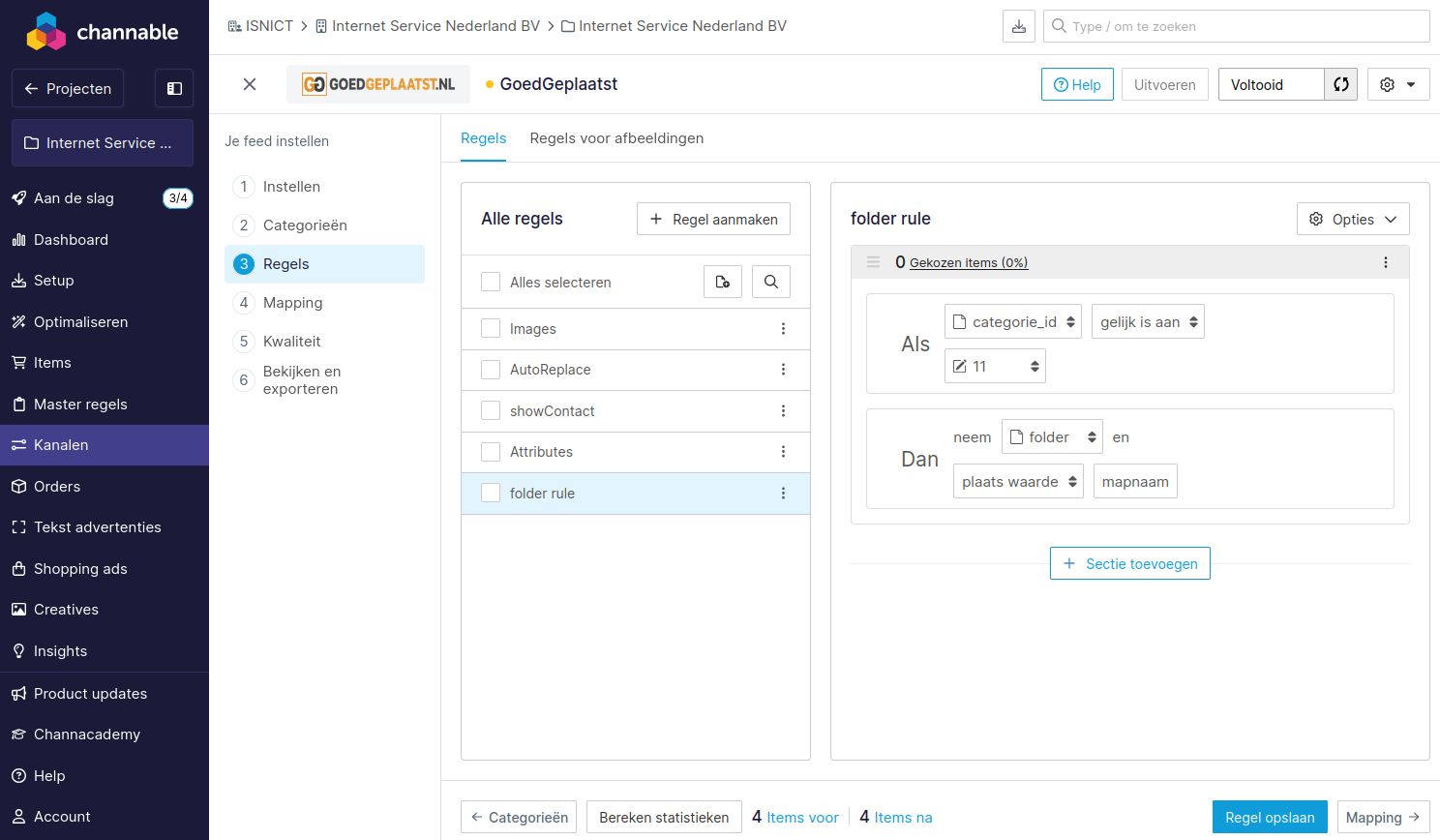
Task: Click the refresh icon next to Voltooid
Action: coord(1340,84)
